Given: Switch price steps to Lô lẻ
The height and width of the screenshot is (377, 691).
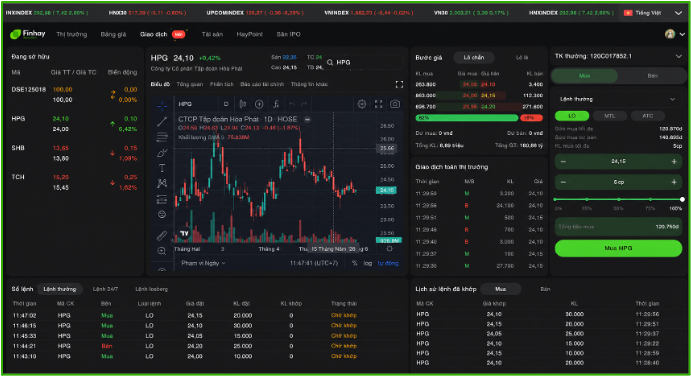Looking at the screenshot, I should [x=522, y=57].
